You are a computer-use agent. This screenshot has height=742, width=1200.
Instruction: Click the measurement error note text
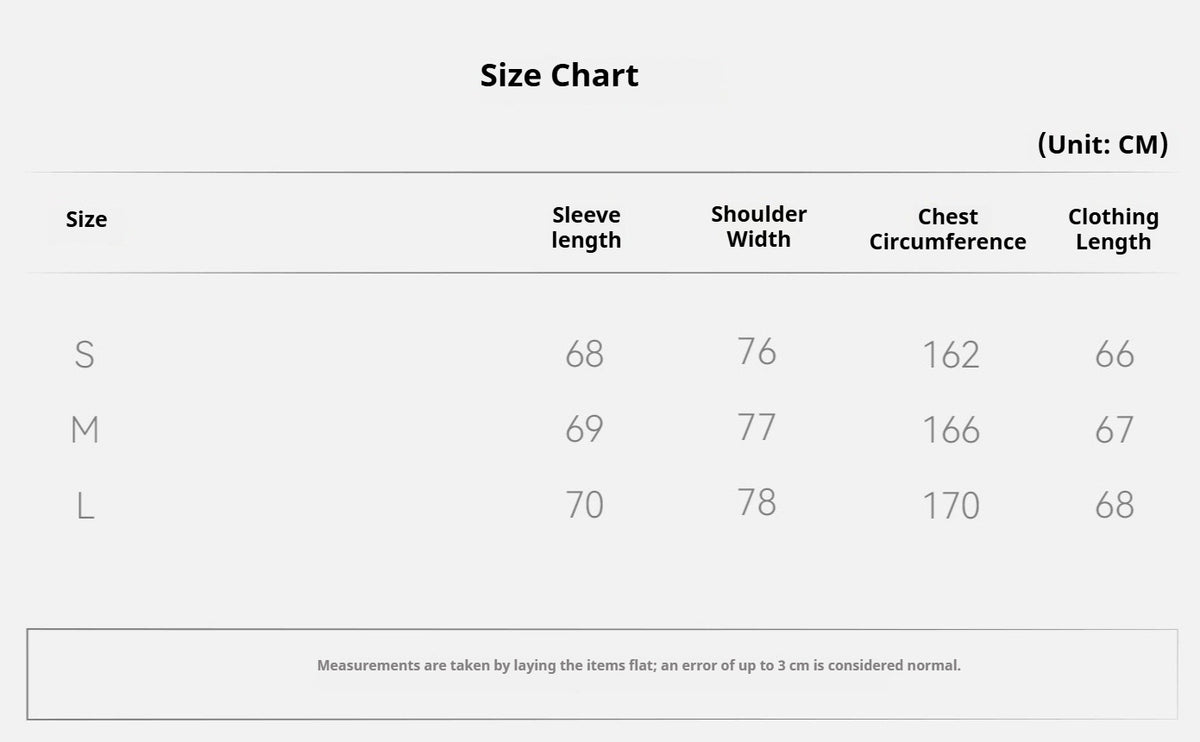[x=639, y=665]
